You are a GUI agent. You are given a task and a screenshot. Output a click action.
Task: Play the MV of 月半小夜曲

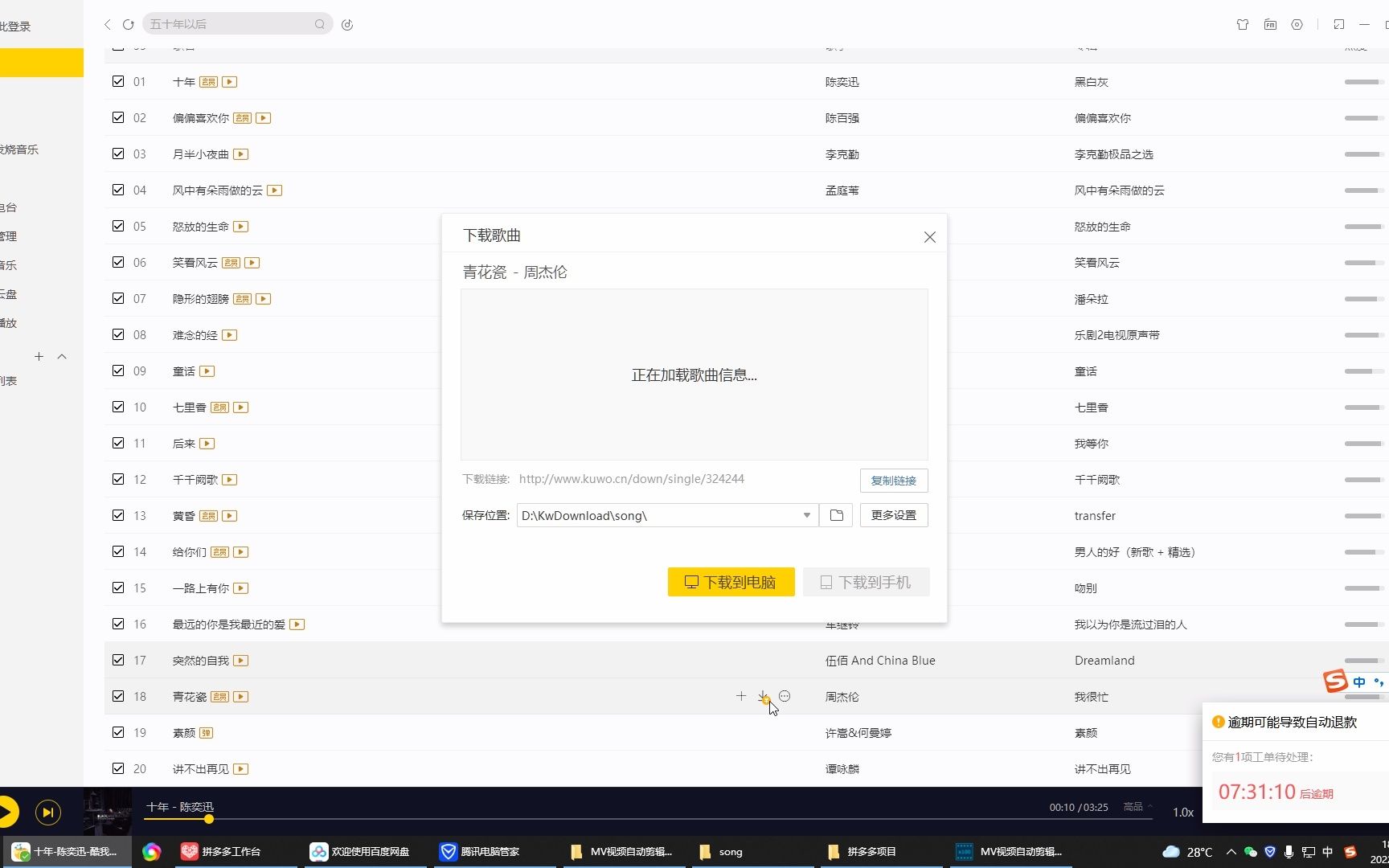tap(241, 154)
